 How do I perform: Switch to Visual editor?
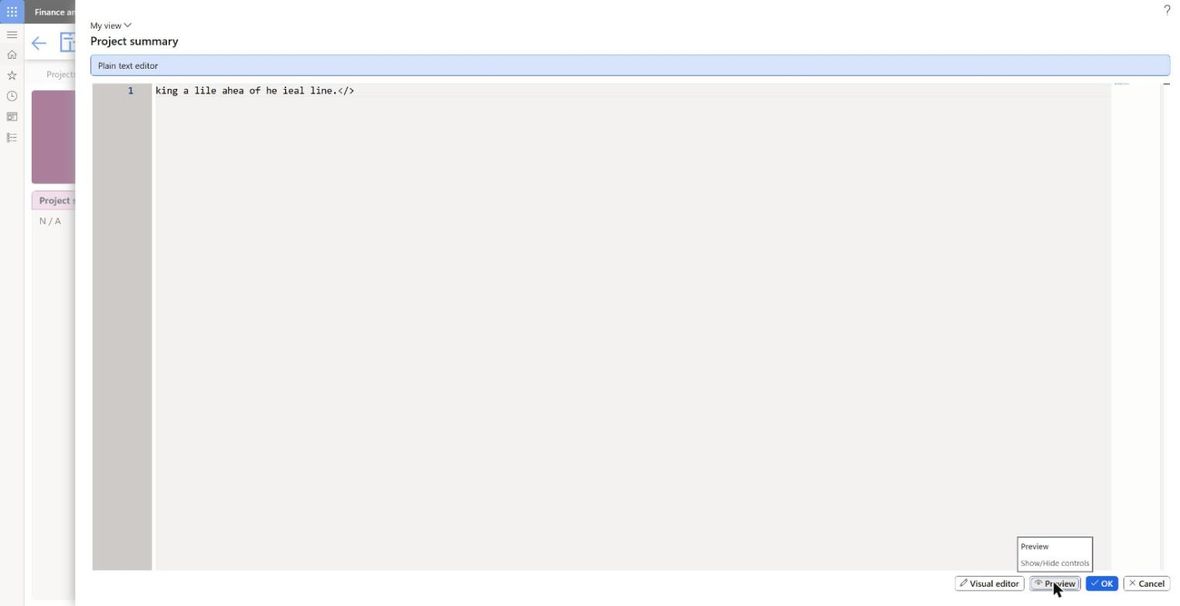tap(989, 583)
